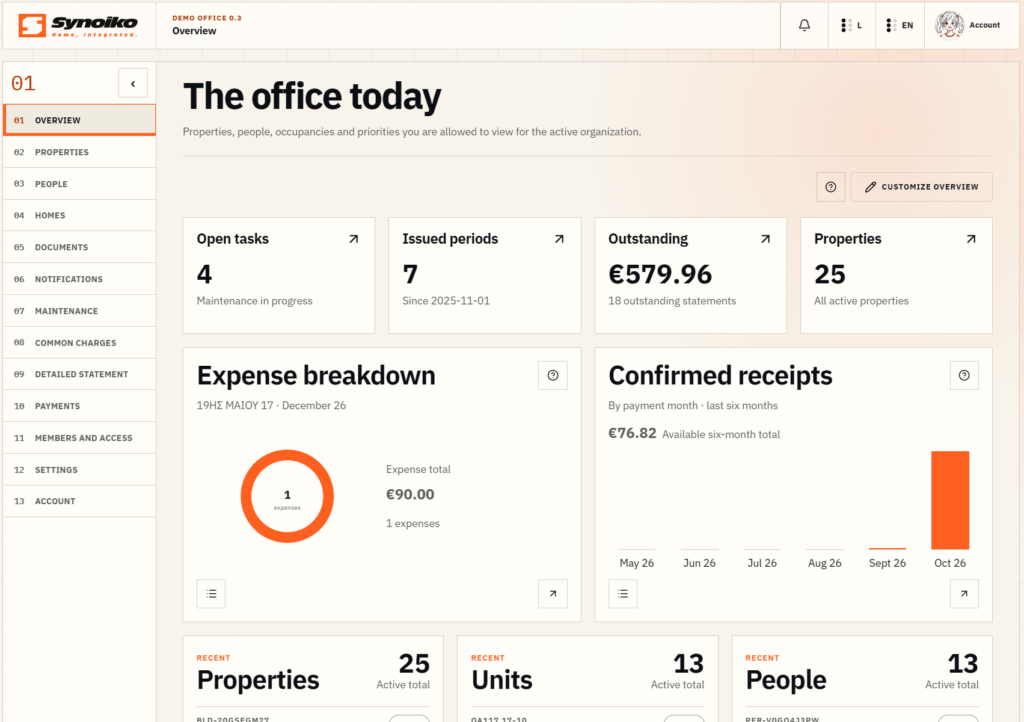Click the Customize Overview button
Screen dimensions: 1024x722
tap(921, 187)
